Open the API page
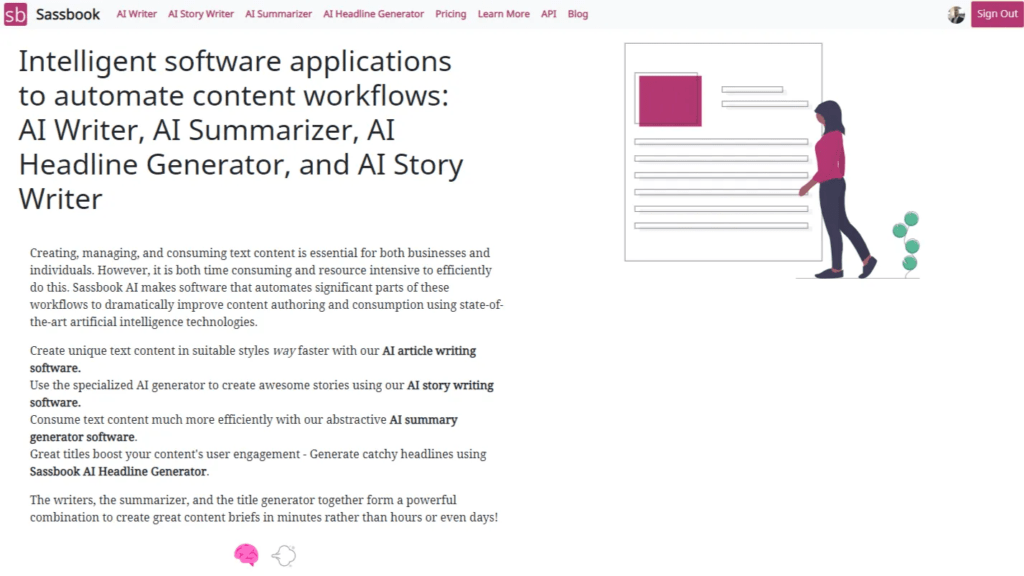1024x576 pixels. [549, 14]
